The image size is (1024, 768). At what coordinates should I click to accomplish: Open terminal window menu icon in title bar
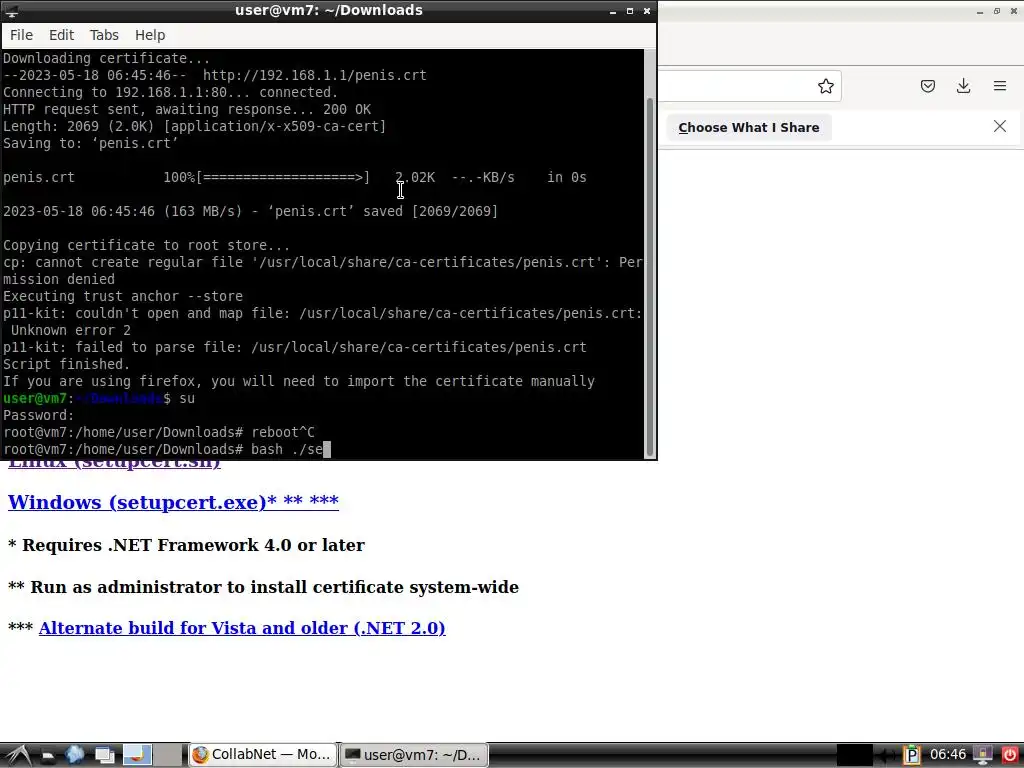pos(11,10)
